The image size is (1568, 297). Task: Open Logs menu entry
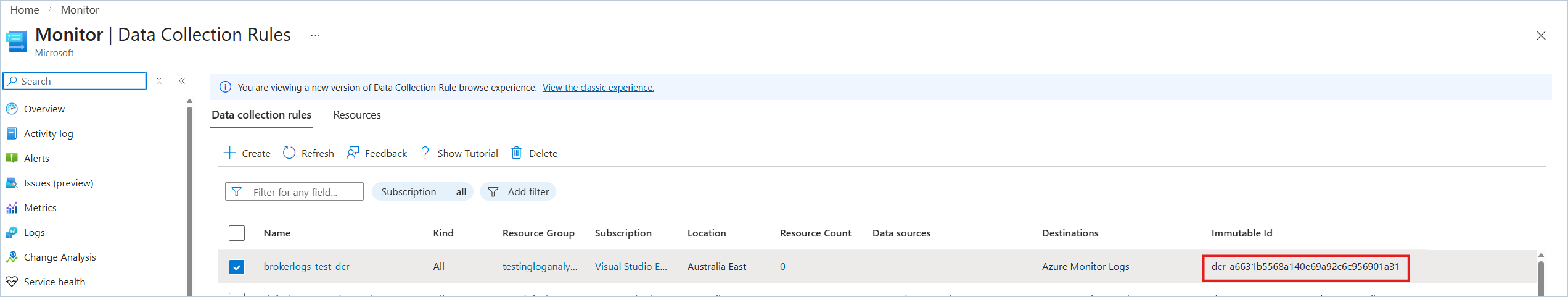[x=35, y=232]
